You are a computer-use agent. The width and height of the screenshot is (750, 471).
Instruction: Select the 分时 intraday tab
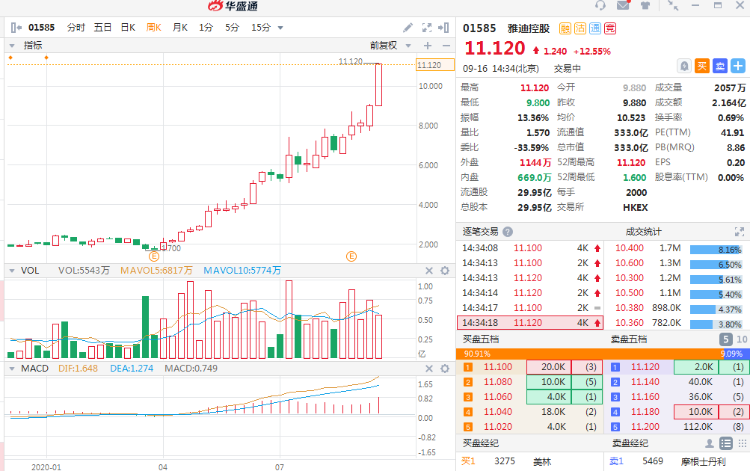point(76,28)
